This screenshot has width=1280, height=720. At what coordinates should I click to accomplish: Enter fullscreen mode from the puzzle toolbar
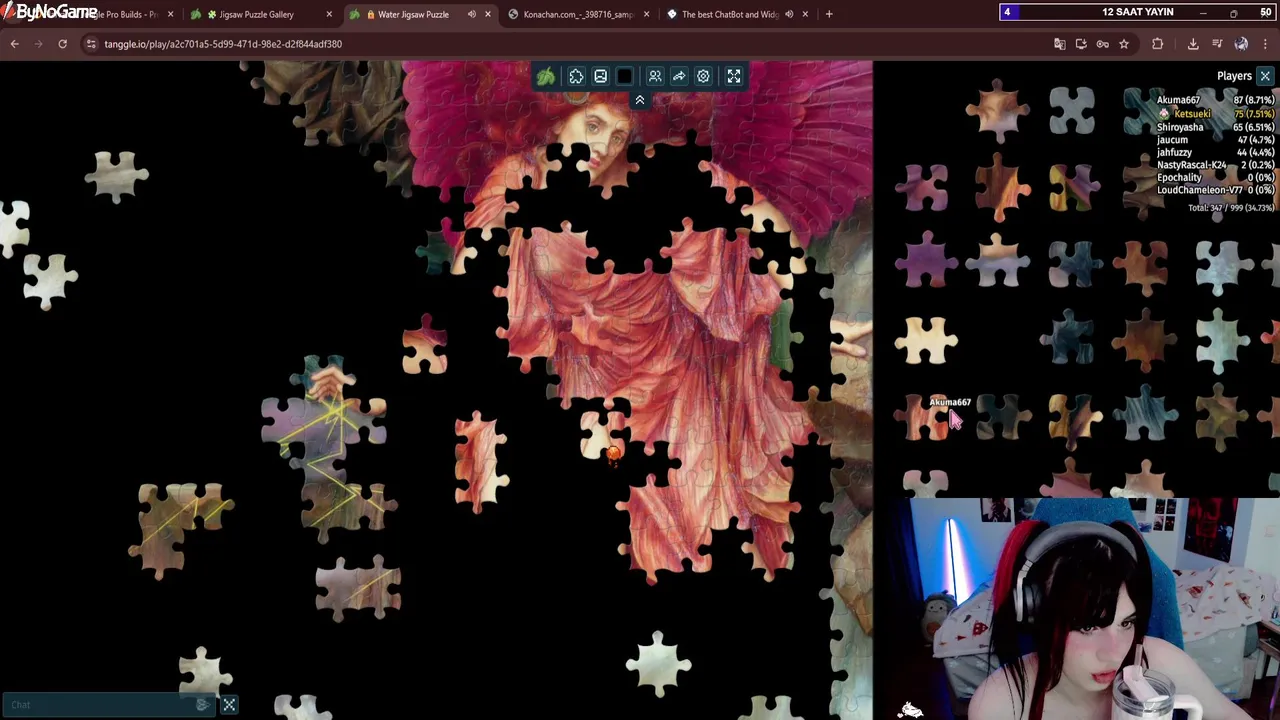[734, 76]
